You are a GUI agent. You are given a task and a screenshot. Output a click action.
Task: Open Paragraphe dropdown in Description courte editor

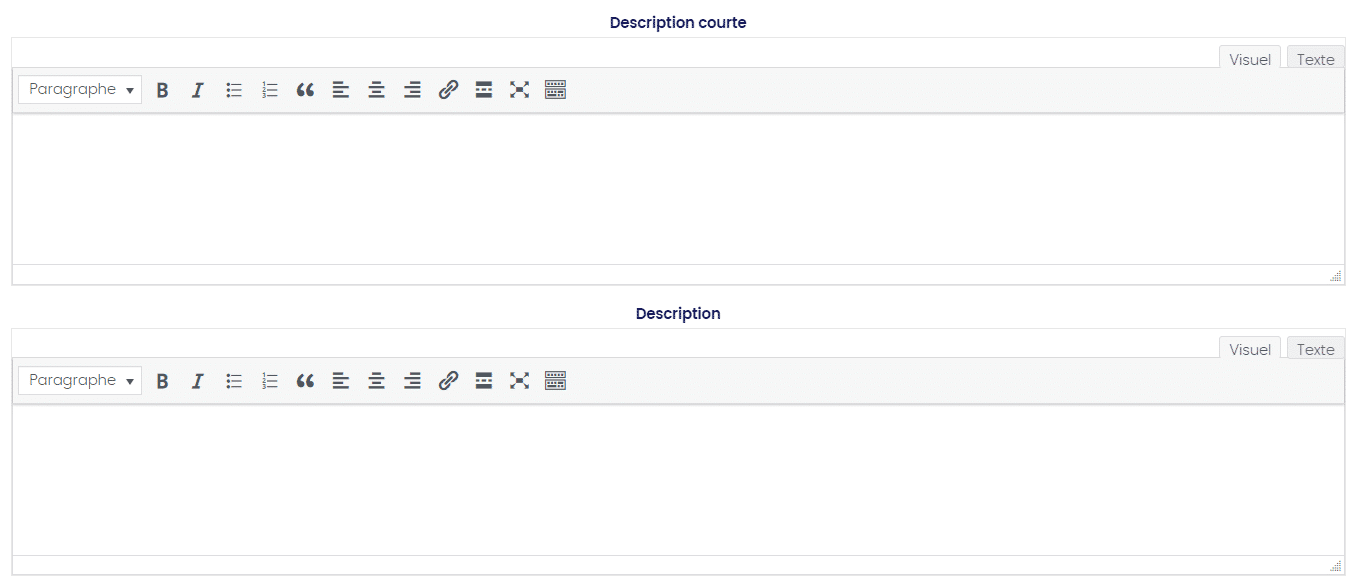coord(80,90)
